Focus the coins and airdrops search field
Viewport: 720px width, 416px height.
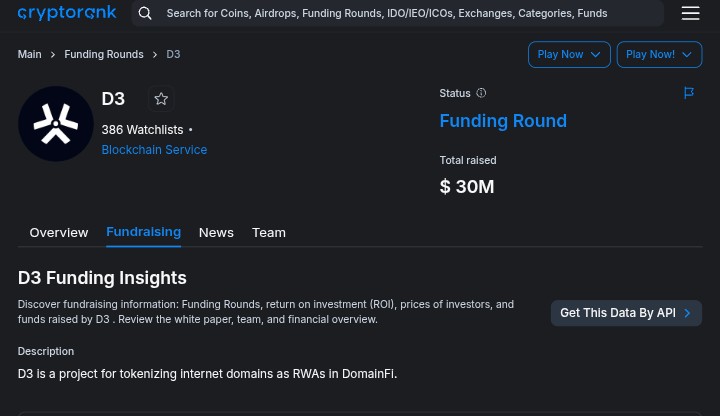397,13
